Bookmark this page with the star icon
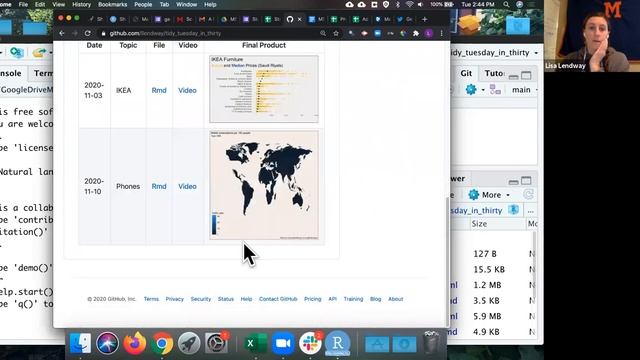Screen dimensions: 640x360 (336, 33)
